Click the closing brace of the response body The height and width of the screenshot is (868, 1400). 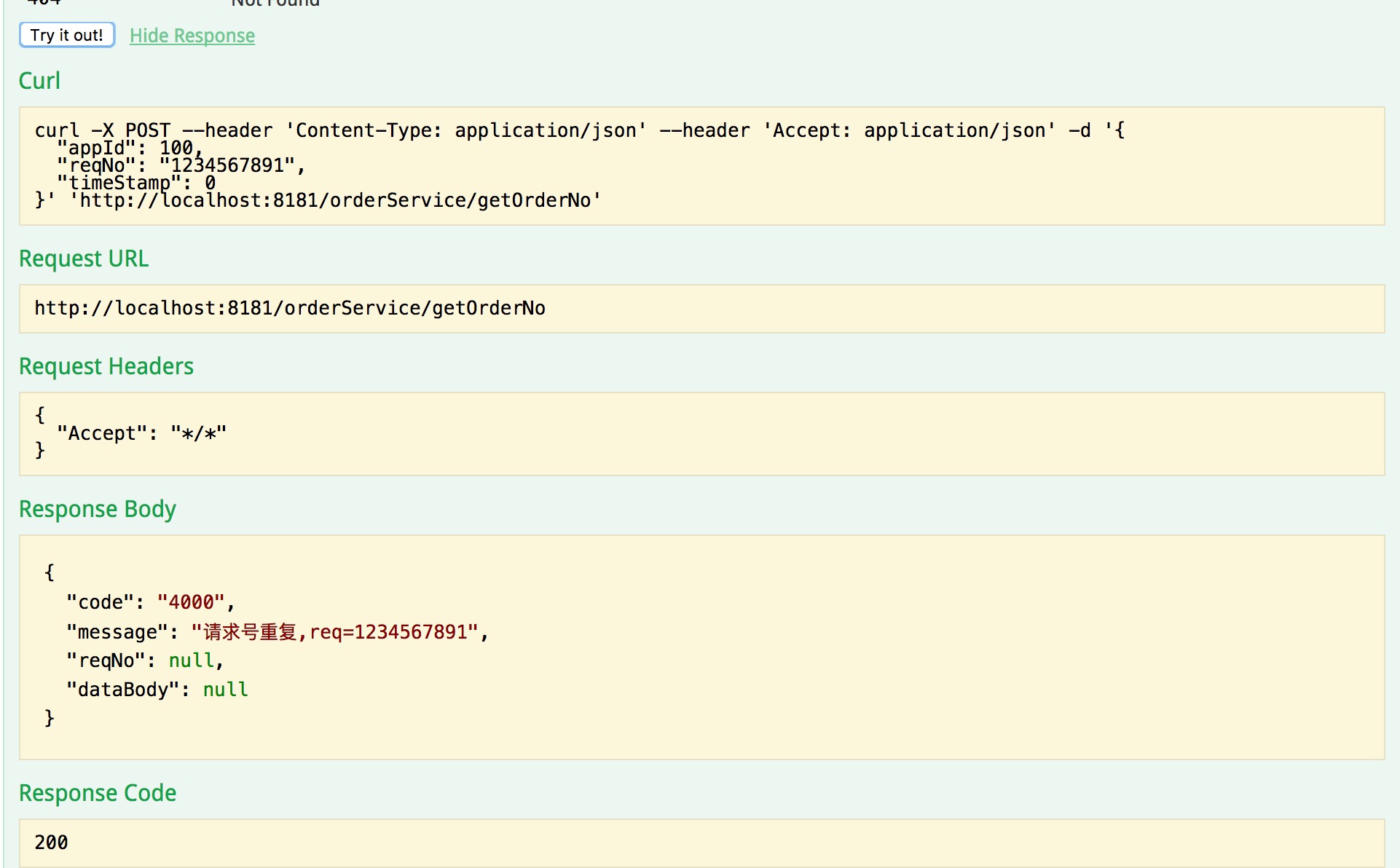pos(49,718)
